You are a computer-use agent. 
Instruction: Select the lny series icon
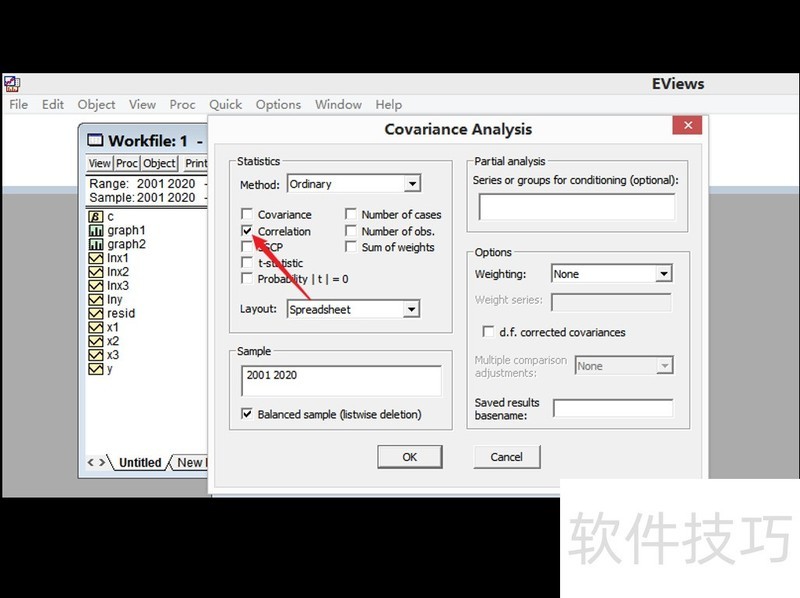95,299
